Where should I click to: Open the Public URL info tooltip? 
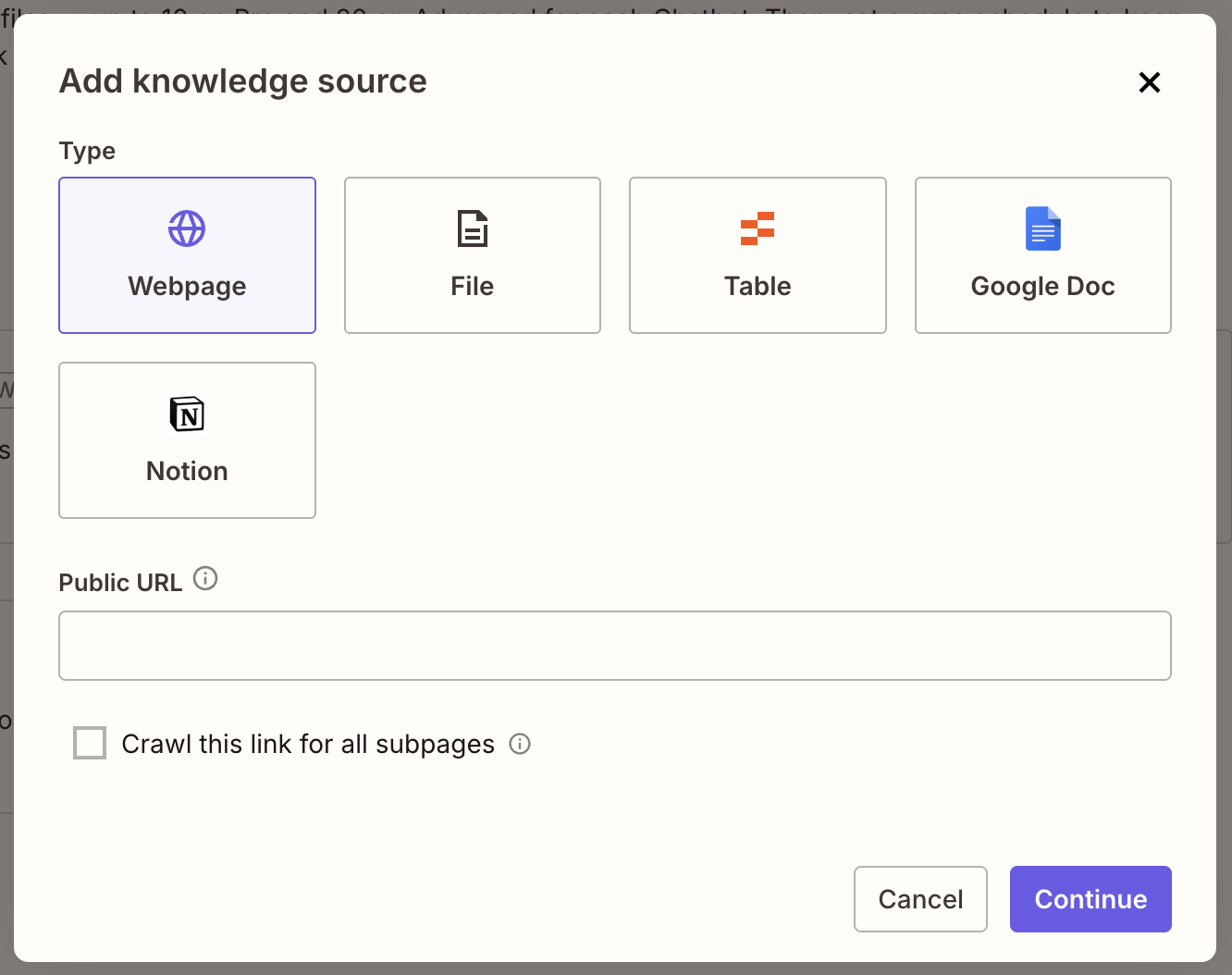click(x=204, y=578)
